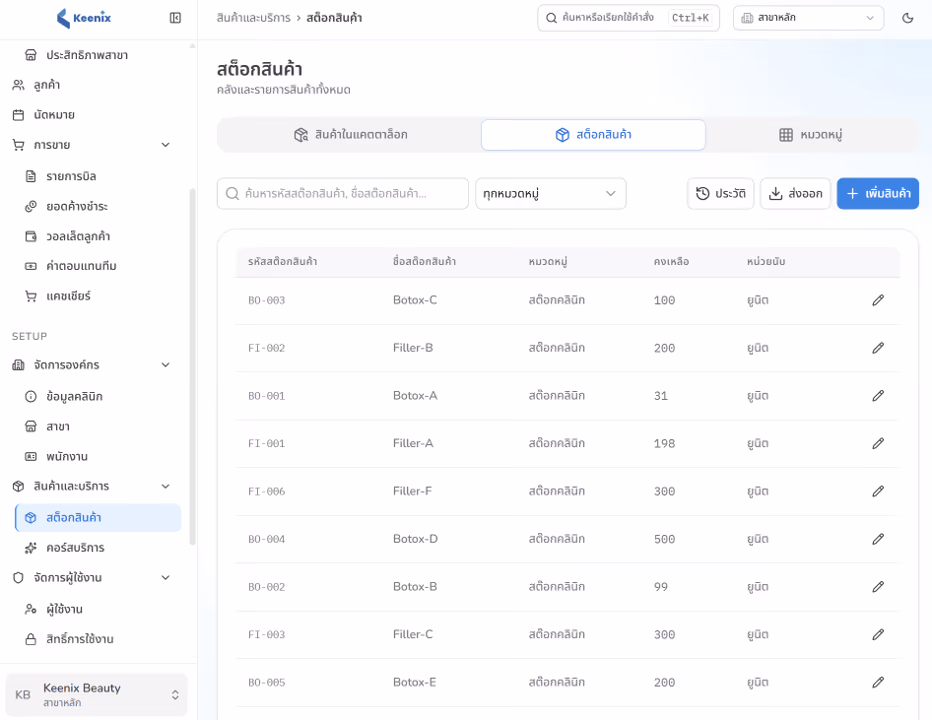Toggle dark mode moon icon
Viewport: 932px width, 720px height.
[x=907, y=18]
